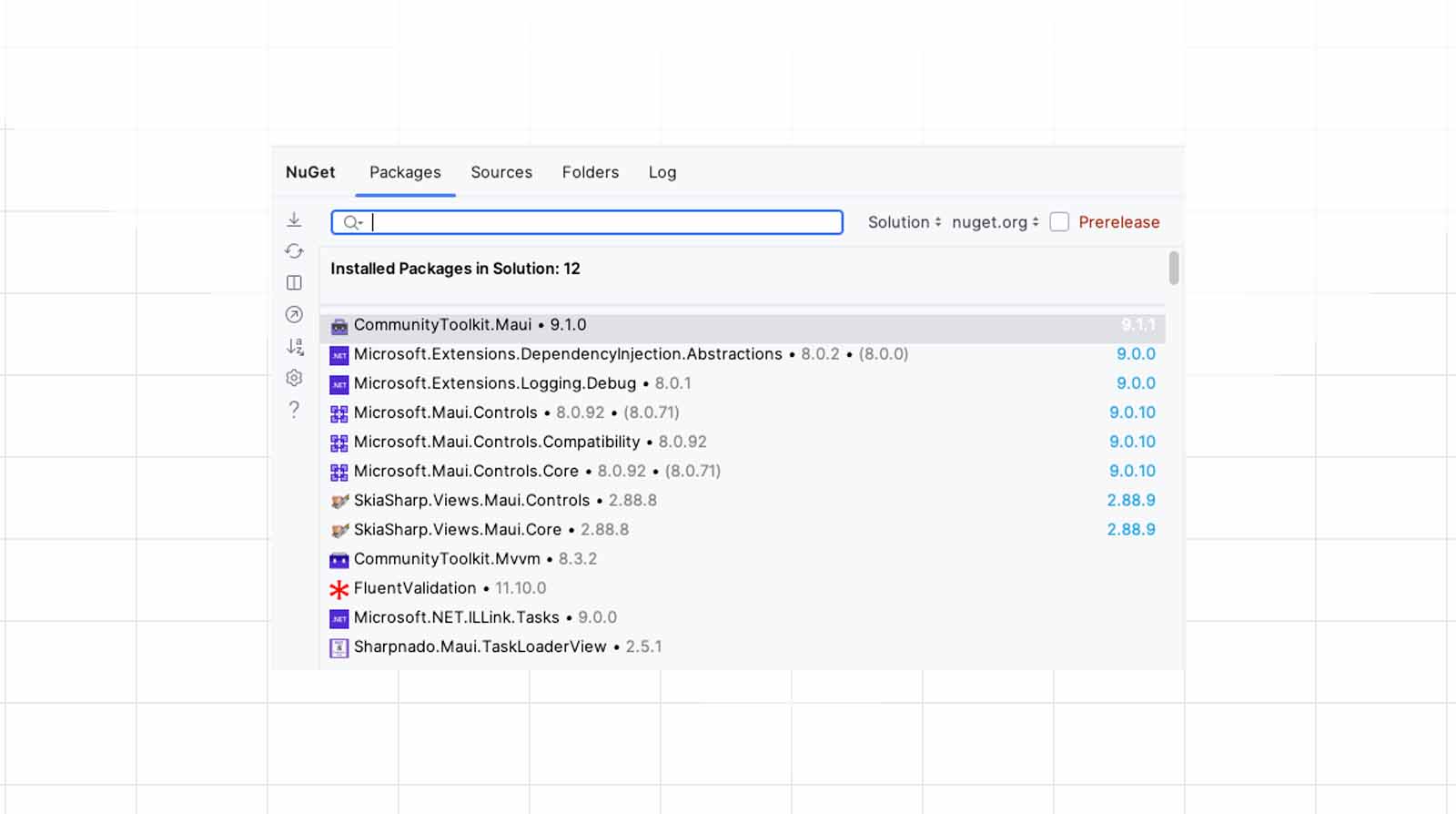Click inside the package search field

click(x=587, y=222)
